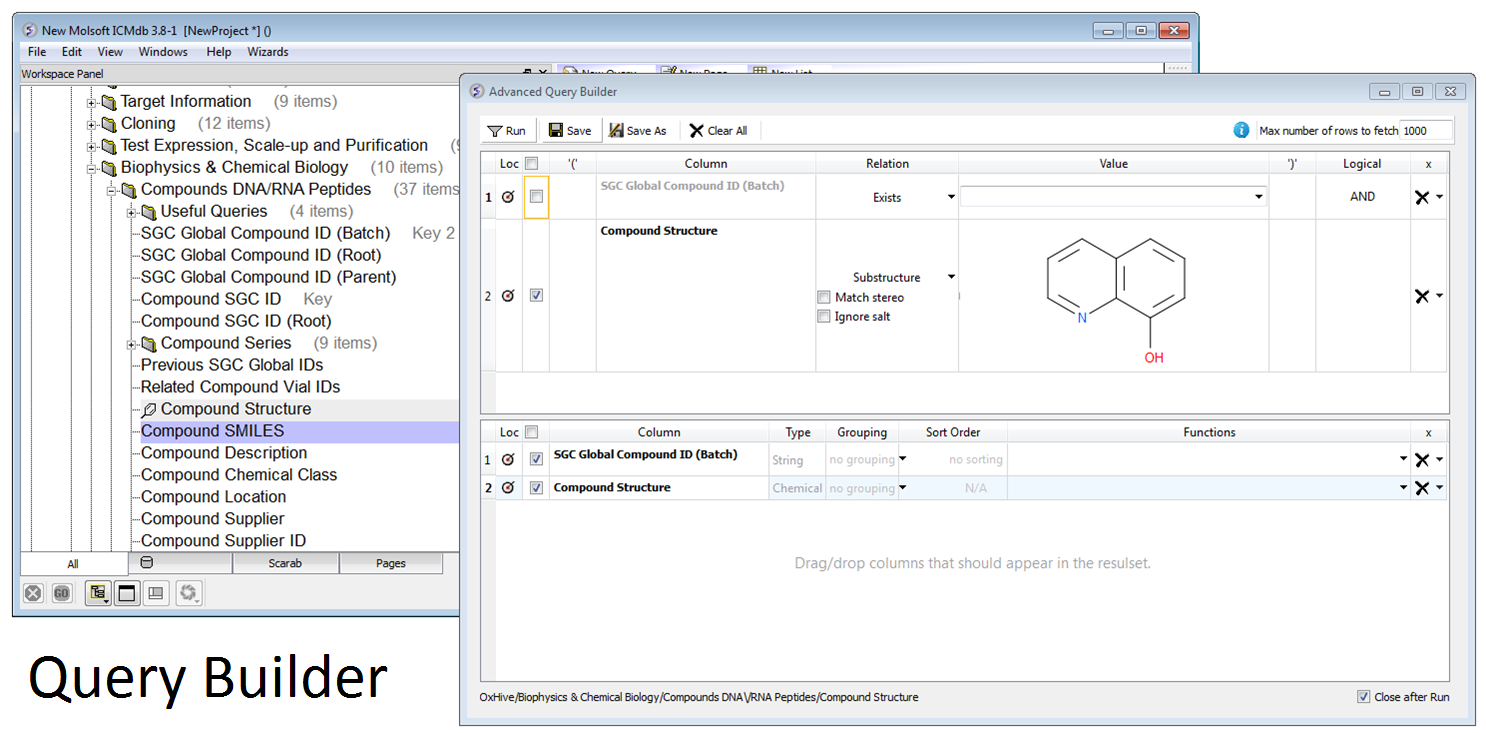Screen dimensions: 1486x733
Task: Toggle Close after Run checkbox
Action: tap(1363, 697)
